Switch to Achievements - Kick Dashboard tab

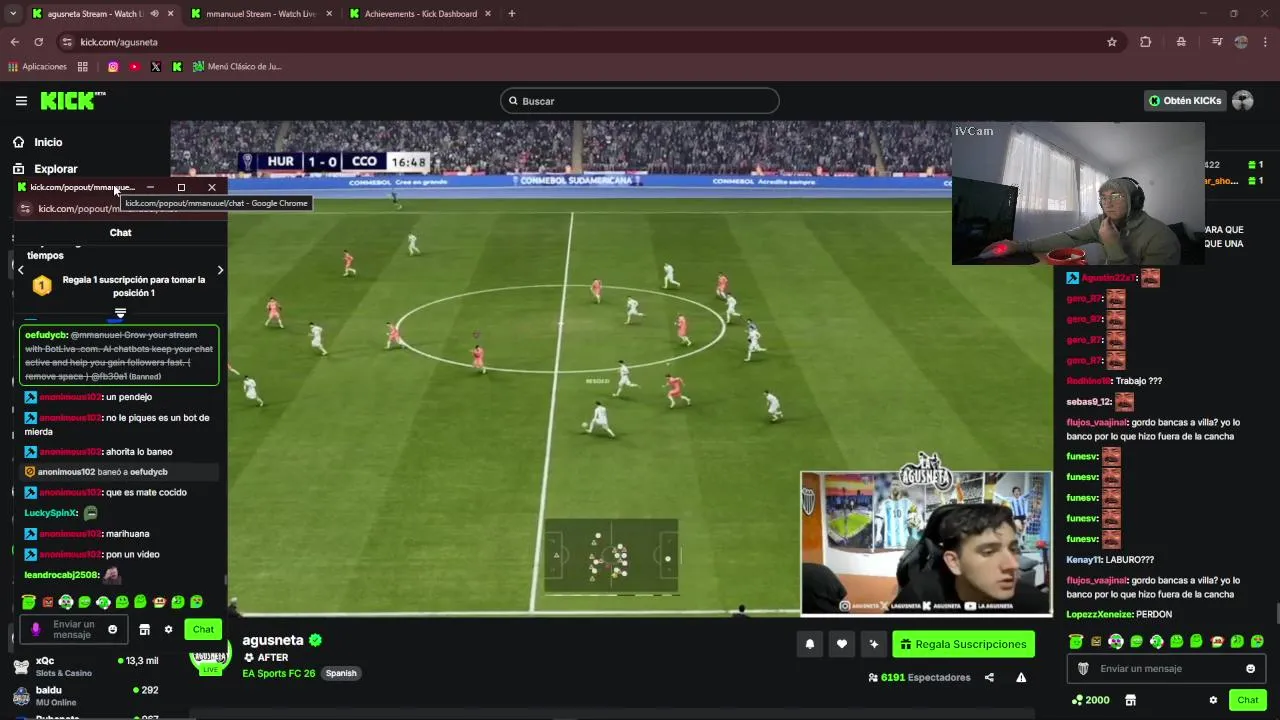(x=420, y=14)
